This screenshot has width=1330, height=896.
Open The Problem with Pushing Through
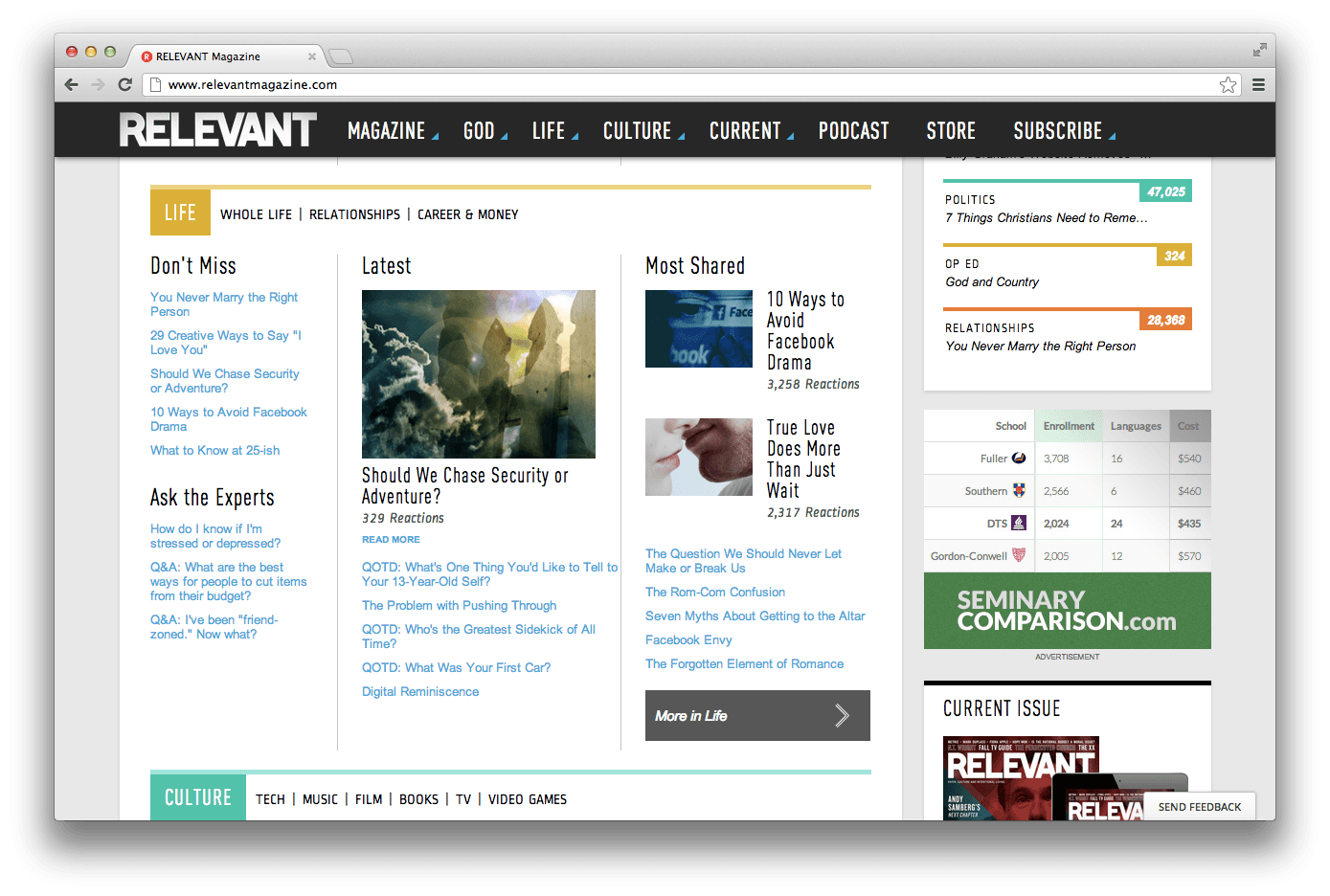459,605
